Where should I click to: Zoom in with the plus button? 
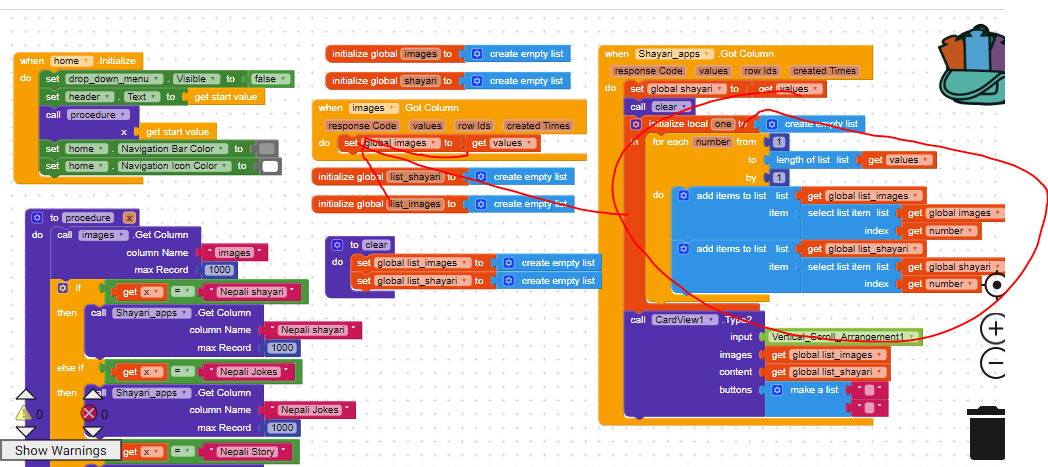tap(994, 328)
